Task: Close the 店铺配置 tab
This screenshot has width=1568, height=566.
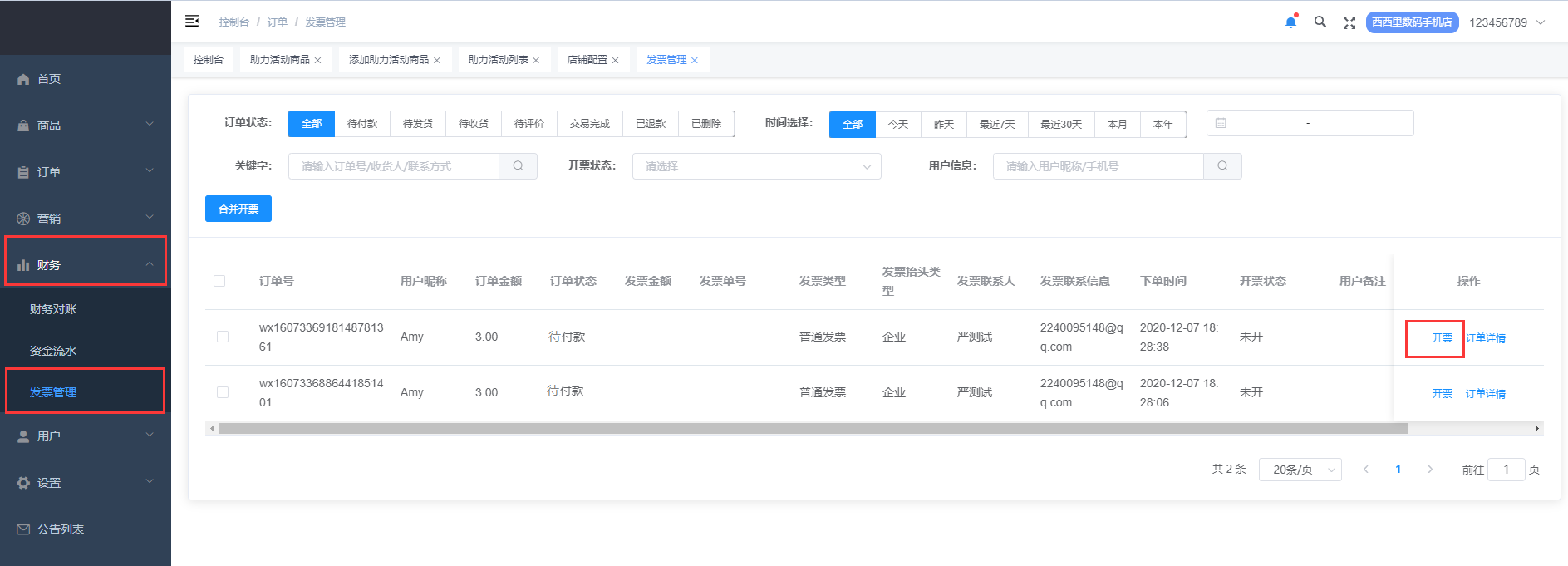Action: click(616, 61)
